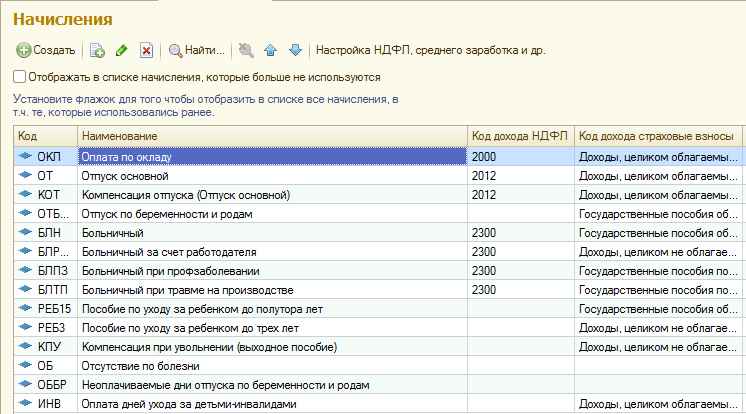Screen dimensions: 746x414
Task: Click the red X delete-mark icon
Action: [x=146, y=49]
